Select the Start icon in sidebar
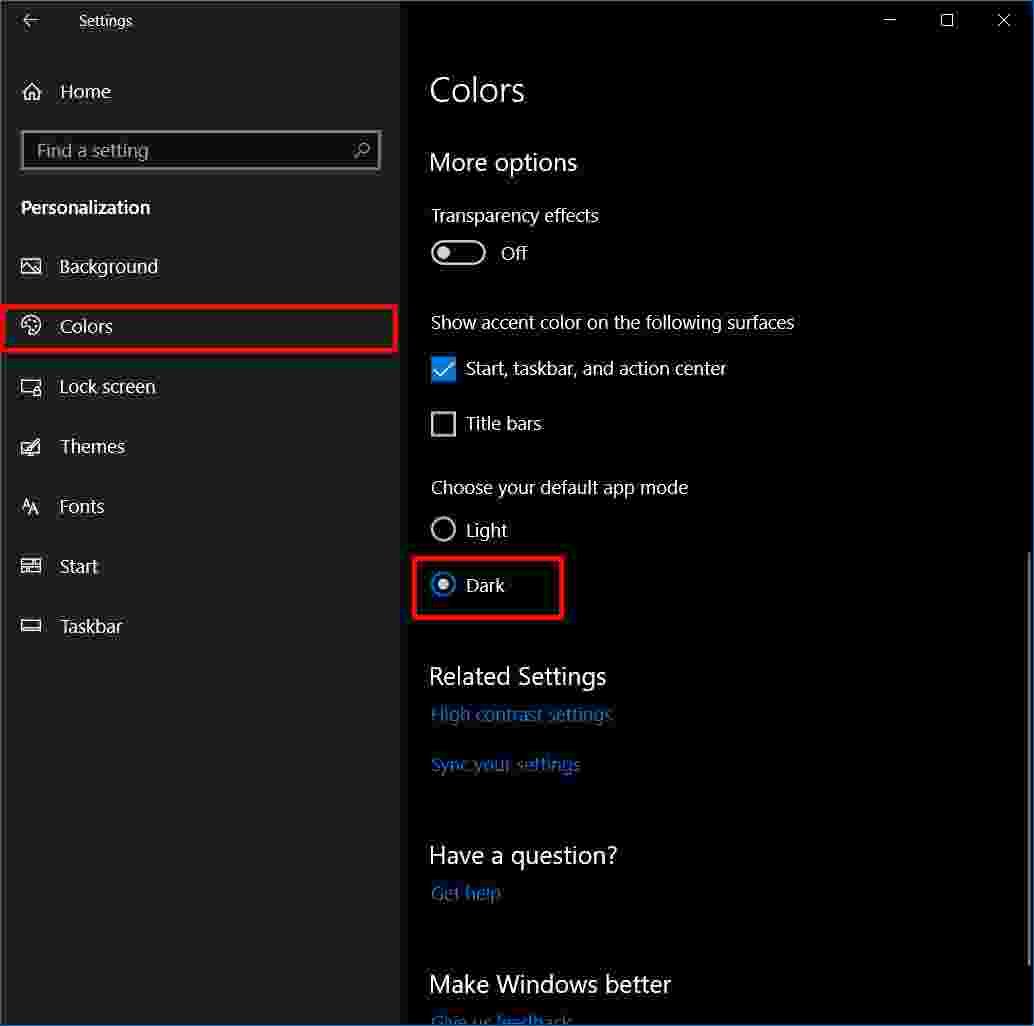Viewport: 1034px width, 1026px height. 31,566
